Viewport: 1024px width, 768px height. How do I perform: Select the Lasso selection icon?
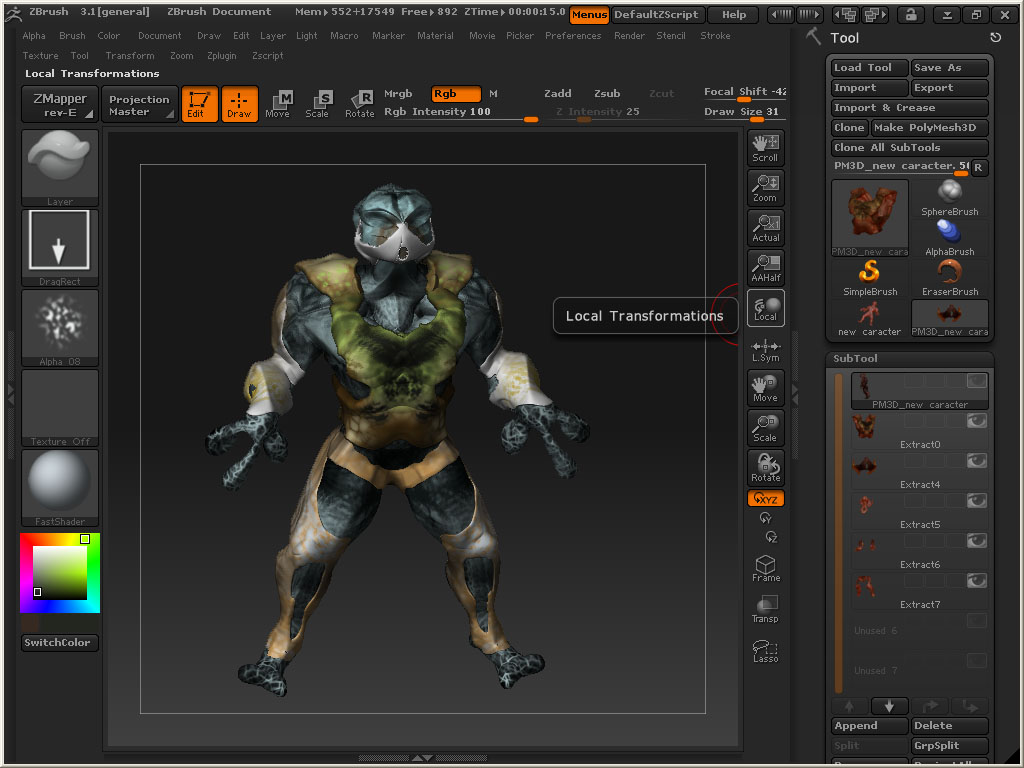coord(765,650)
